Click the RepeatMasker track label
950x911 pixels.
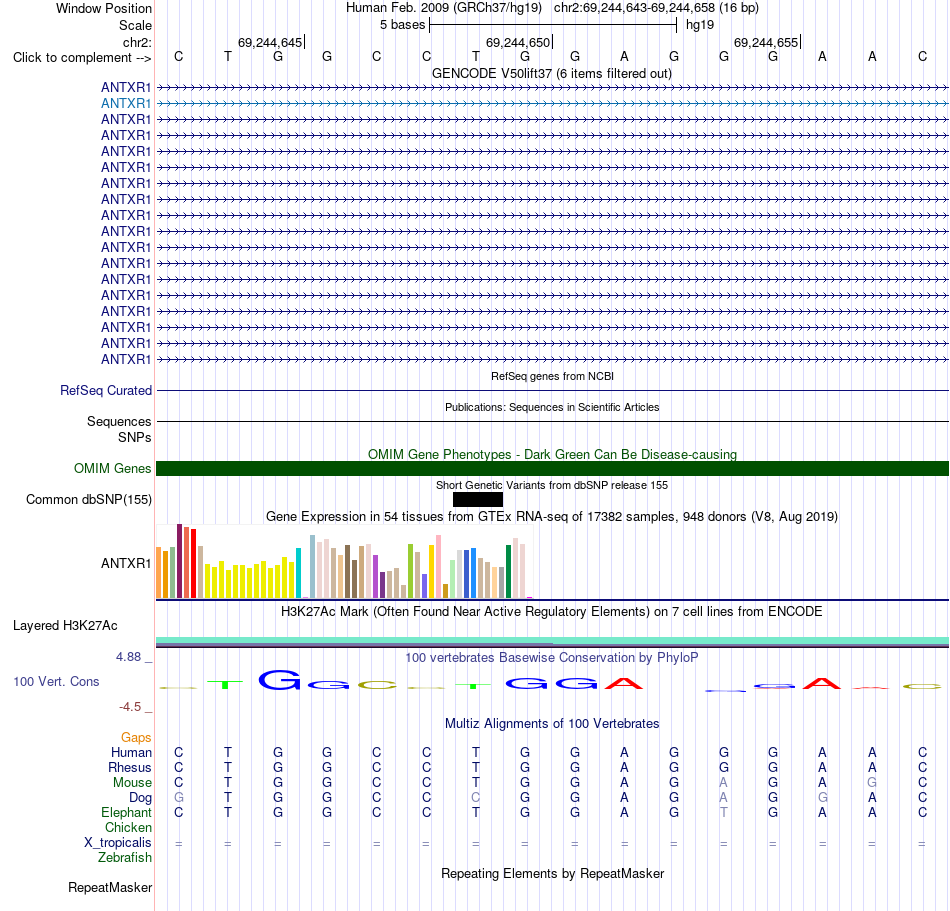[110, 887]
